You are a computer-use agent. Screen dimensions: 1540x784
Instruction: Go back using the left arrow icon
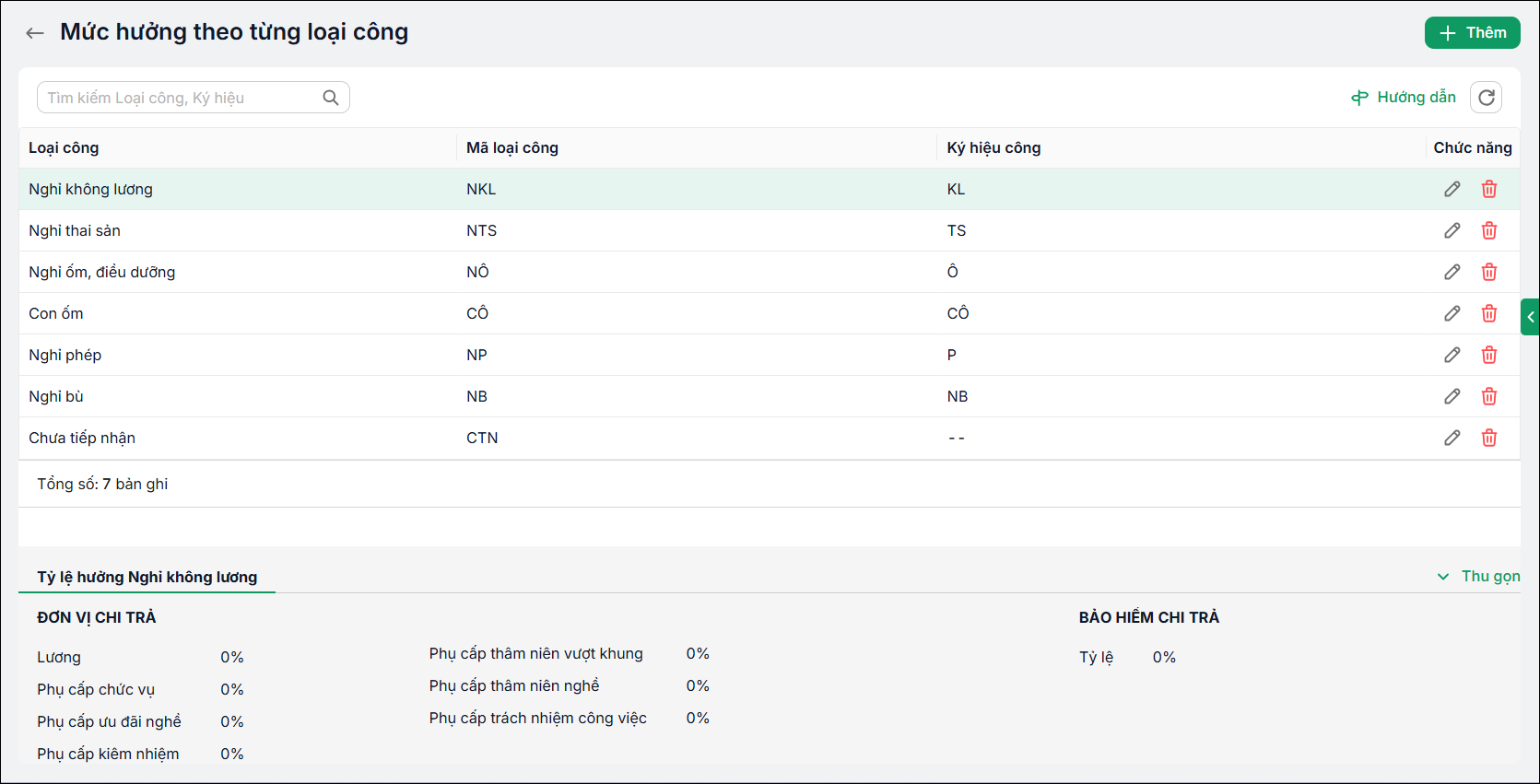[35, 33]
